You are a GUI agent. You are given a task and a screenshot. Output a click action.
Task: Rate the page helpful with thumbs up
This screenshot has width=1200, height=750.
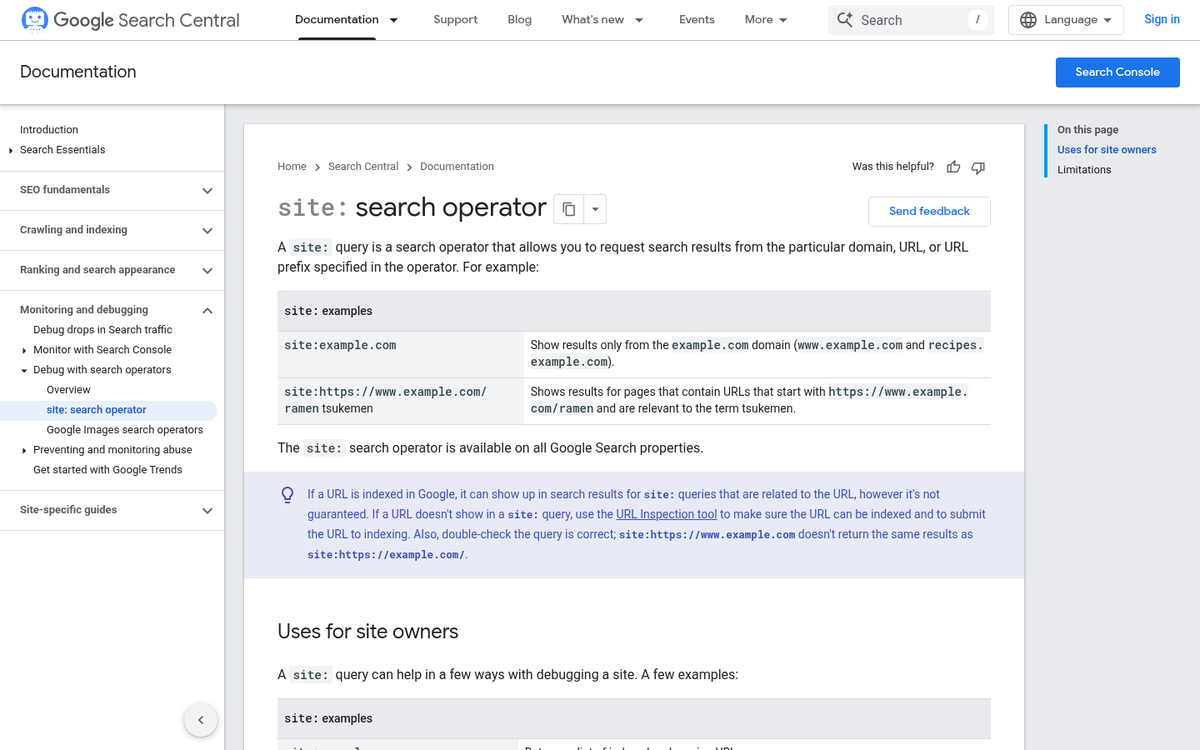point(953,167)
